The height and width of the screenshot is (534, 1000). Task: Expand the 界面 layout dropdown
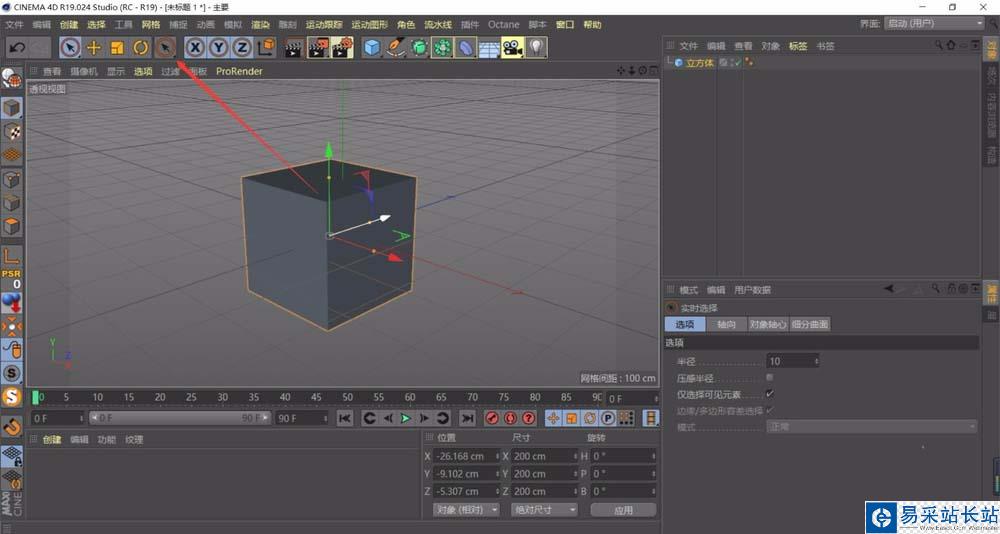point(935,24)
